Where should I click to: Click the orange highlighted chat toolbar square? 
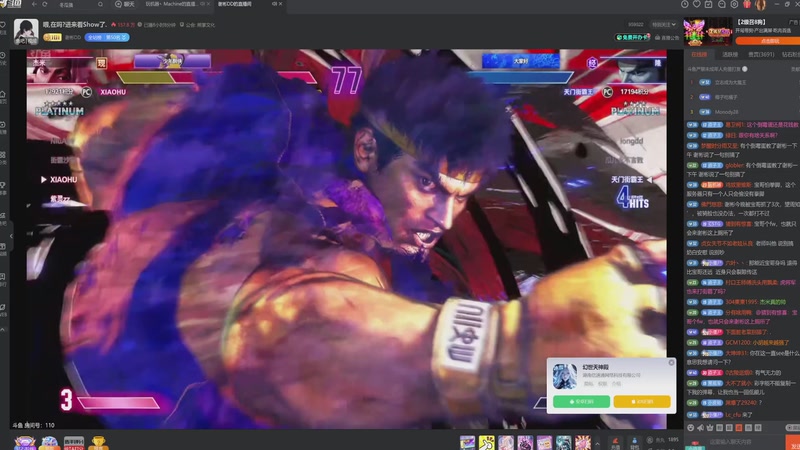739,428
